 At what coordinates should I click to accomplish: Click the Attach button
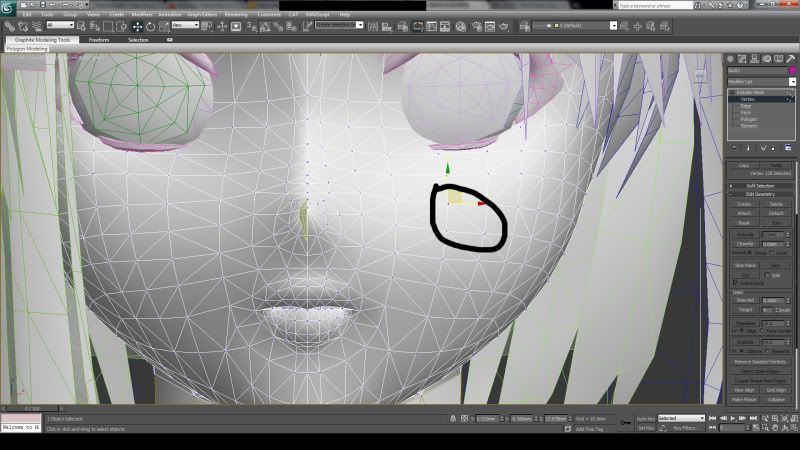(745, 213)
